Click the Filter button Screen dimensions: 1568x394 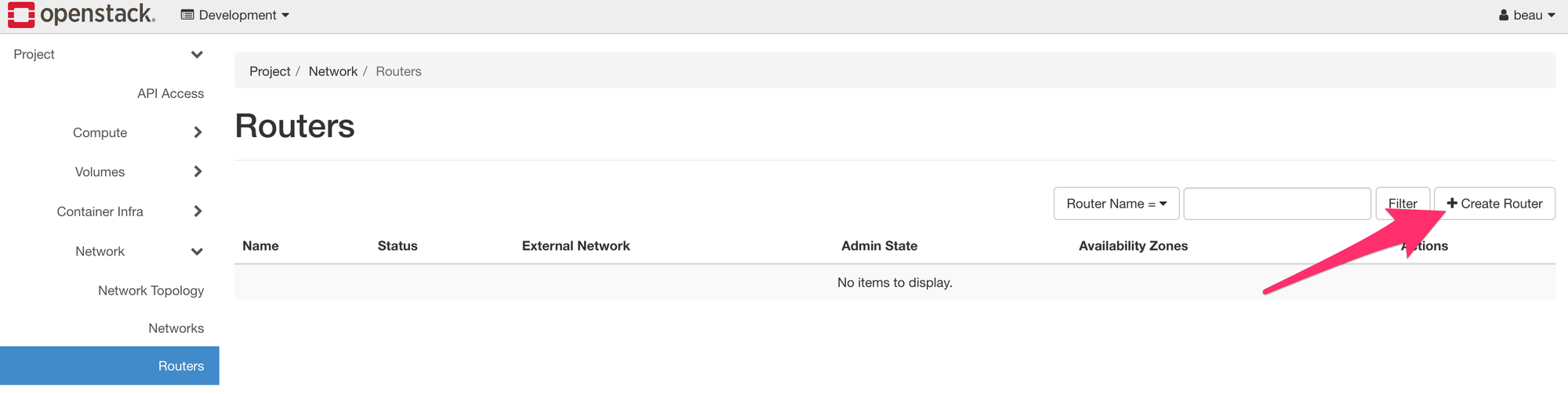(1403, 204)
